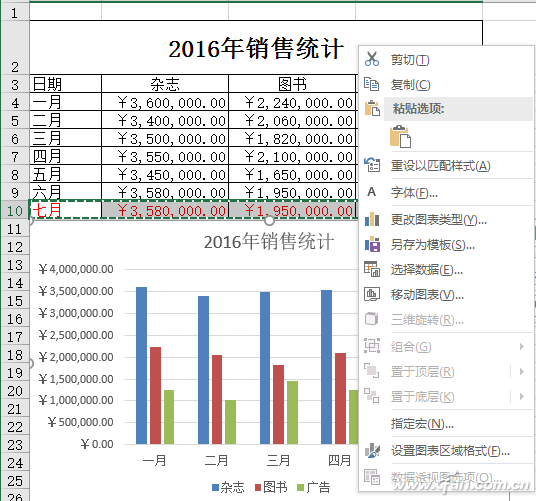Image resolution: width=536 pixels, height=501 pixels.
Task: Click the 2016年销售统计 table title cell
Action: (256, 48)
